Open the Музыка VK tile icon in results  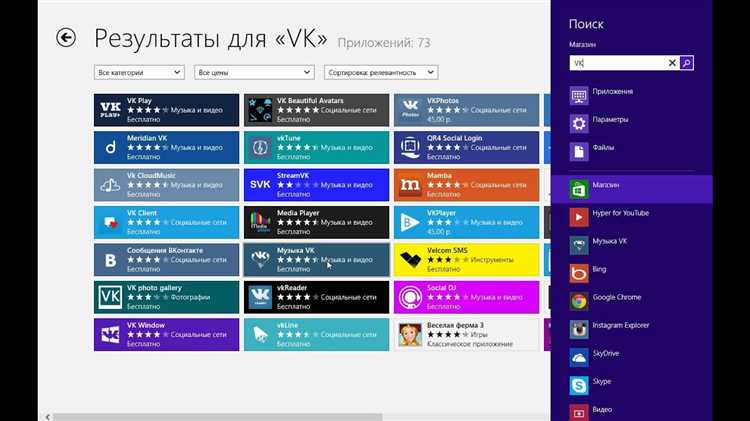coord(260,260)
